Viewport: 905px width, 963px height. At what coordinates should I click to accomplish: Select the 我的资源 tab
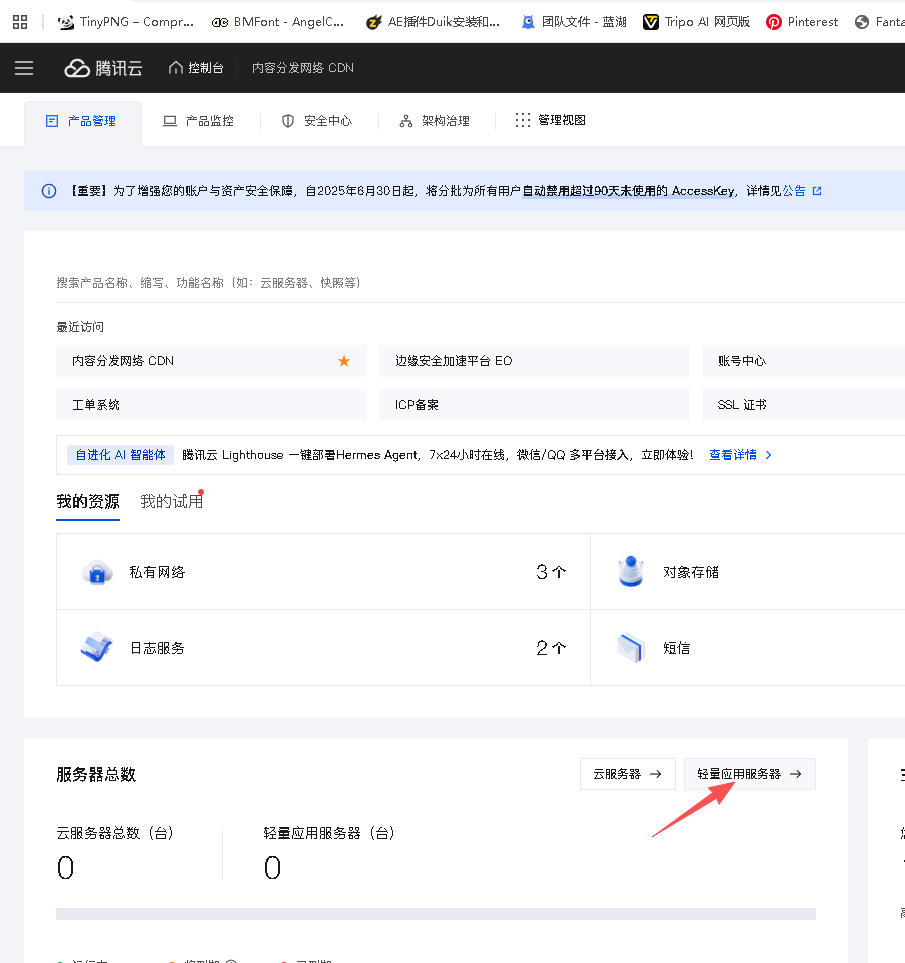tap(88, 502)
